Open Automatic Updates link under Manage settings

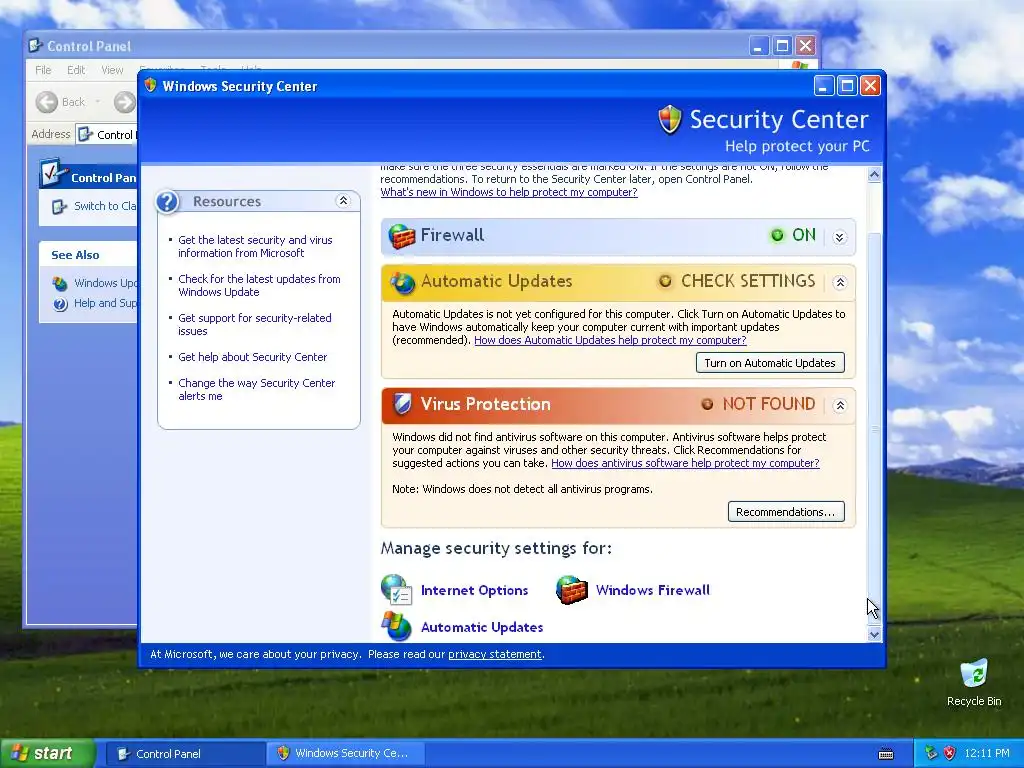tap(482, 627)
